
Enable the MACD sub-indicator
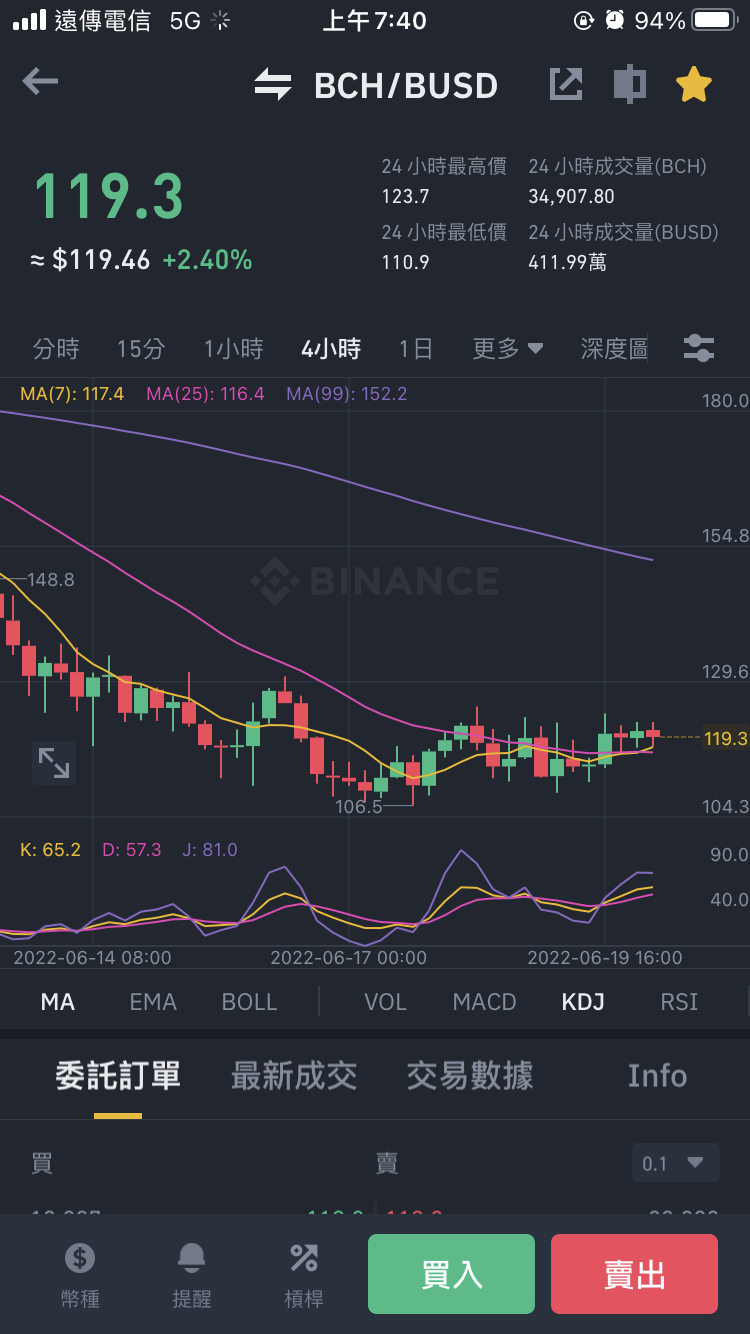(484, 1001)
